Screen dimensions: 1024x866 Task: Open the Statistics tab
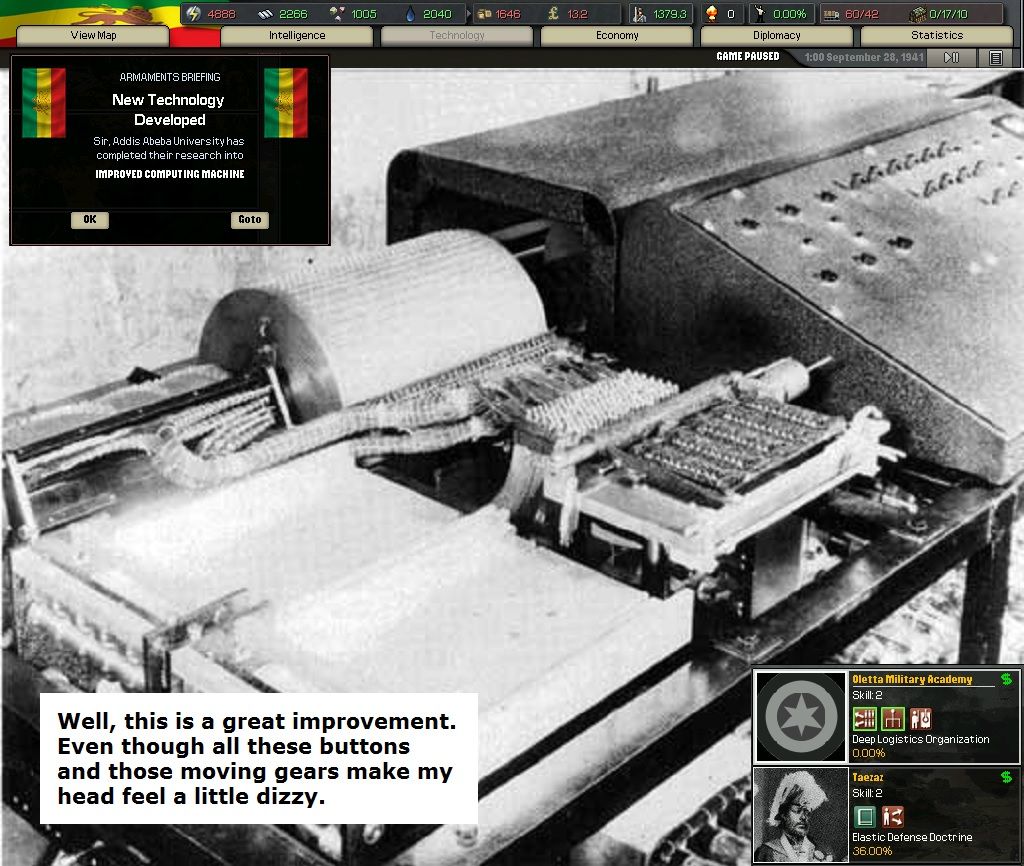click(937, 36)
